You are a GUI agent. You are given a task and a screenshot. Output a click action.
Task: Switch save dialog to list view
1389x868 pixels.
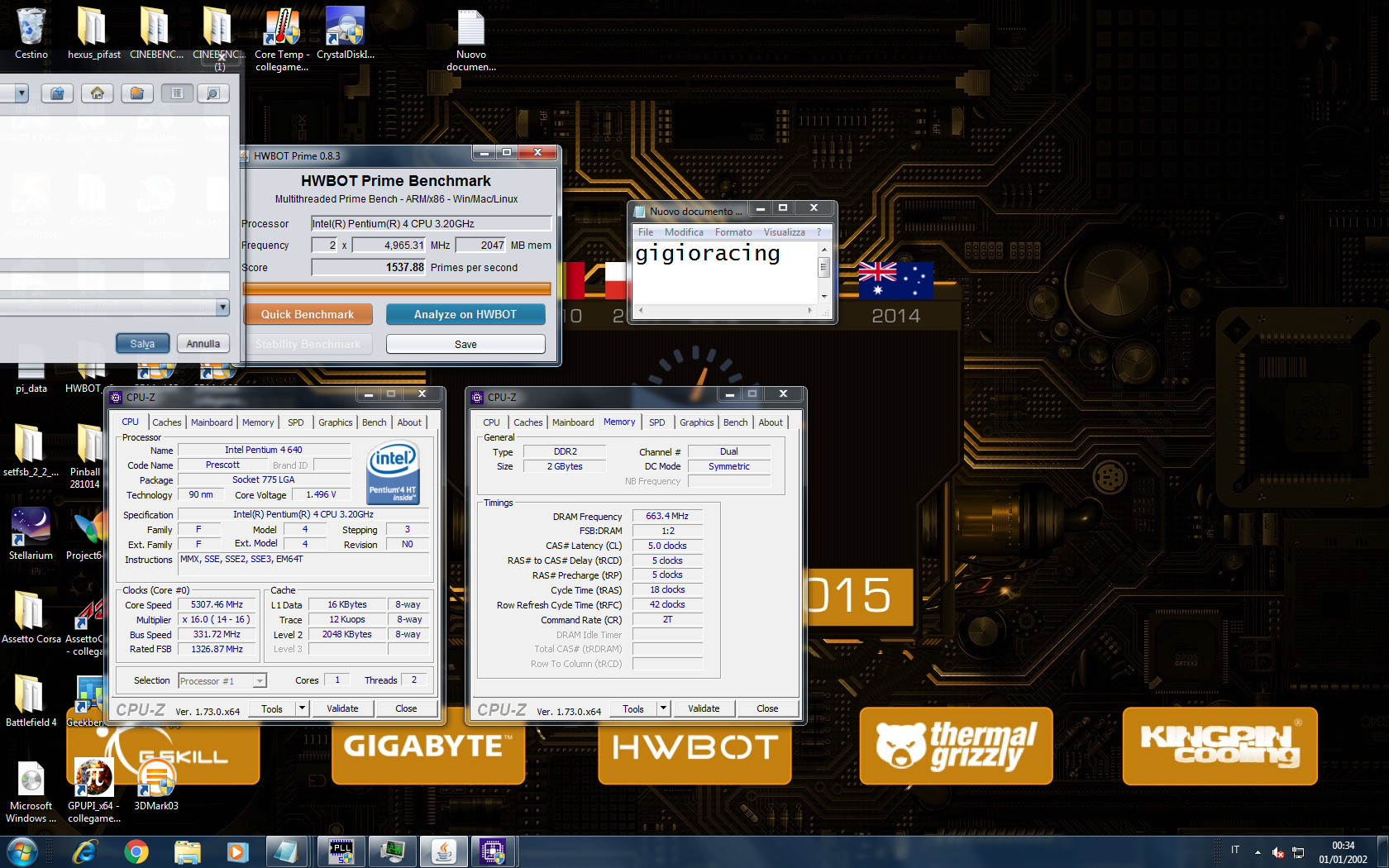[177, 93]
